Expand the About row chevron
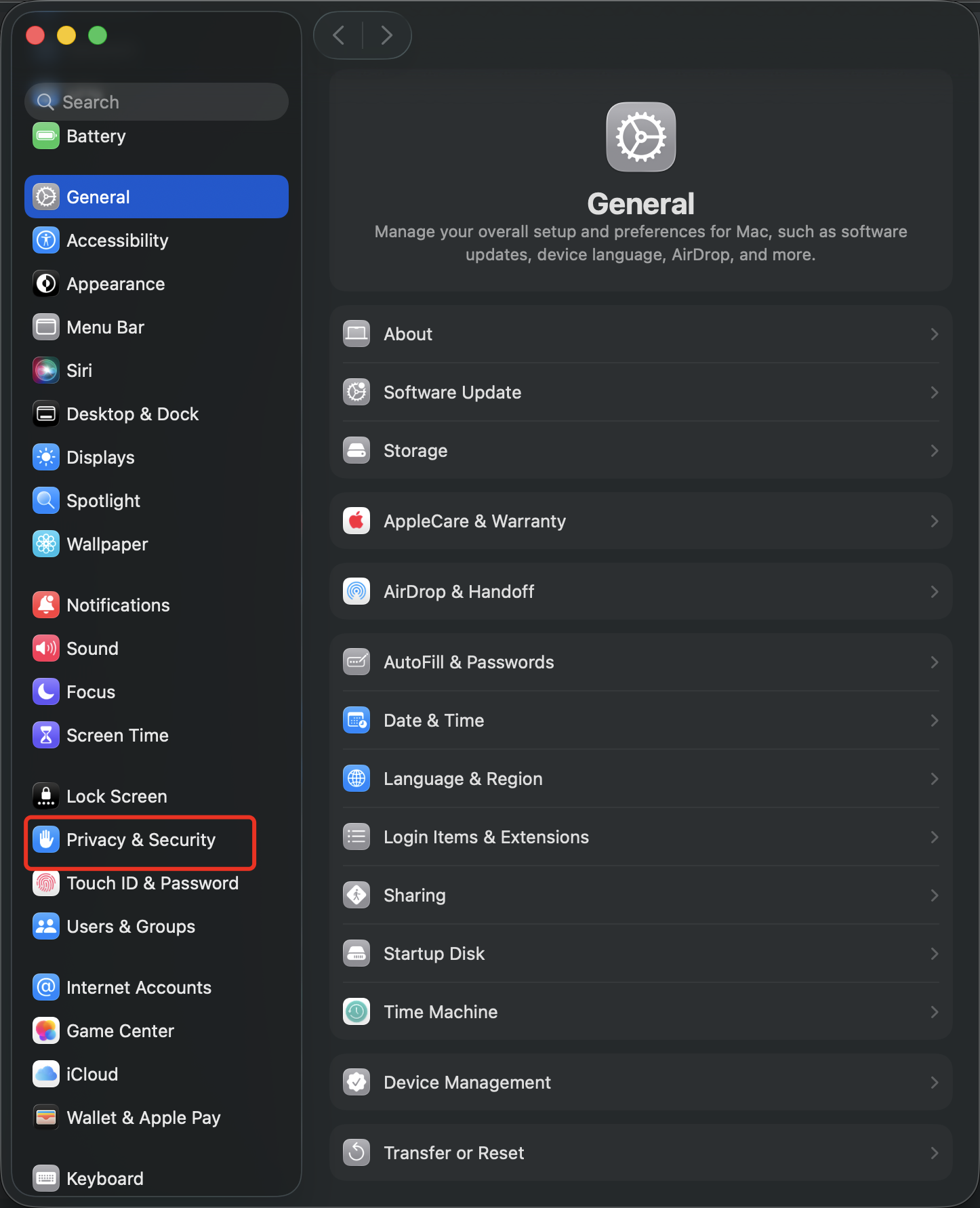Image resolution: width=980 pixels, height=1208 pixels. tap(934, 334)
